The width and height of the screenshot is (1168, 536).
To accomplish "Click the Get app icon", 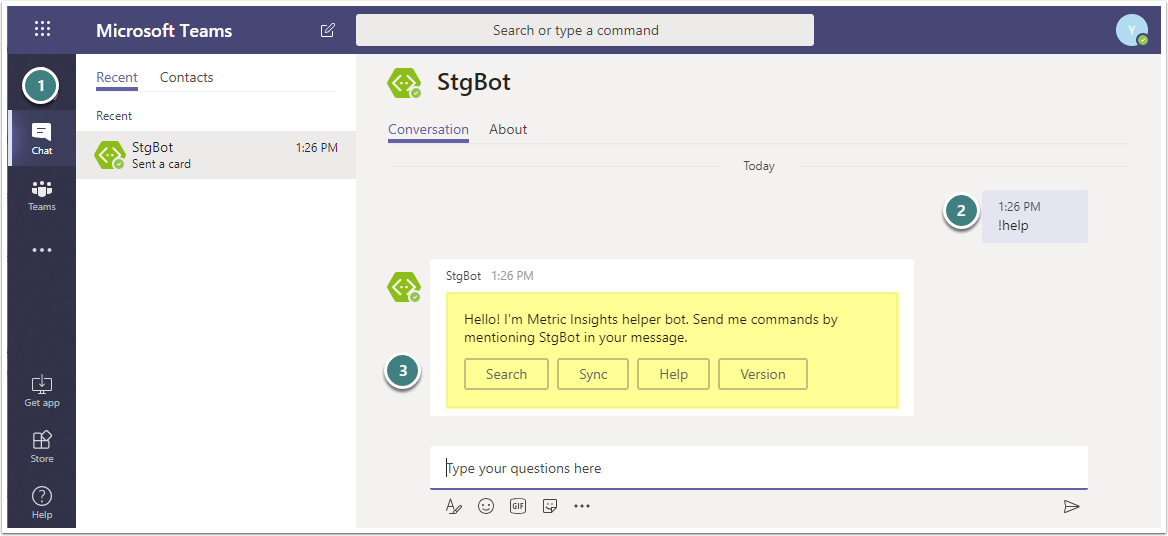I will (42, 390).
